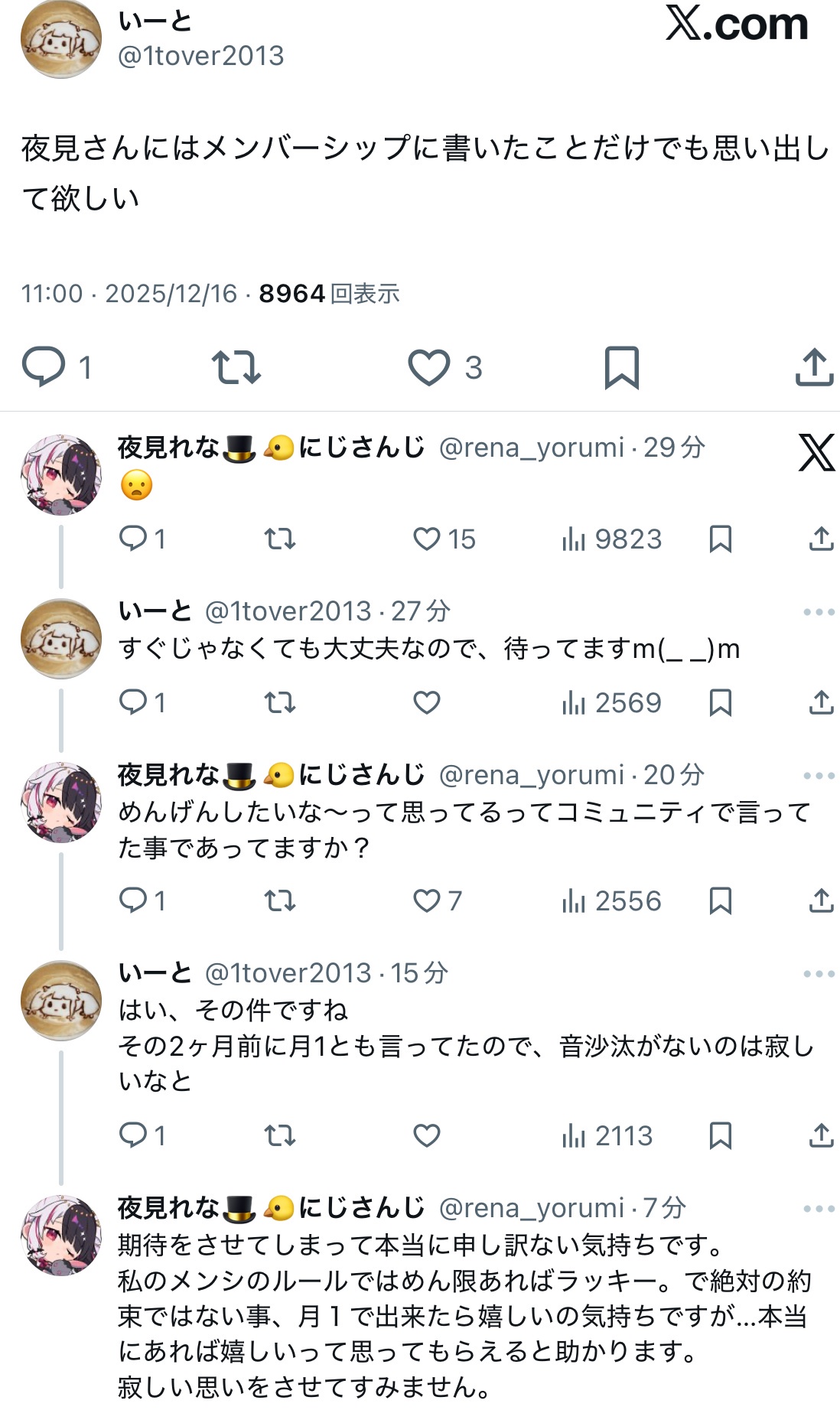Repost the reply with 2556 views
The width and height of the screenshot is (840, 1410).
coord(280,901)
